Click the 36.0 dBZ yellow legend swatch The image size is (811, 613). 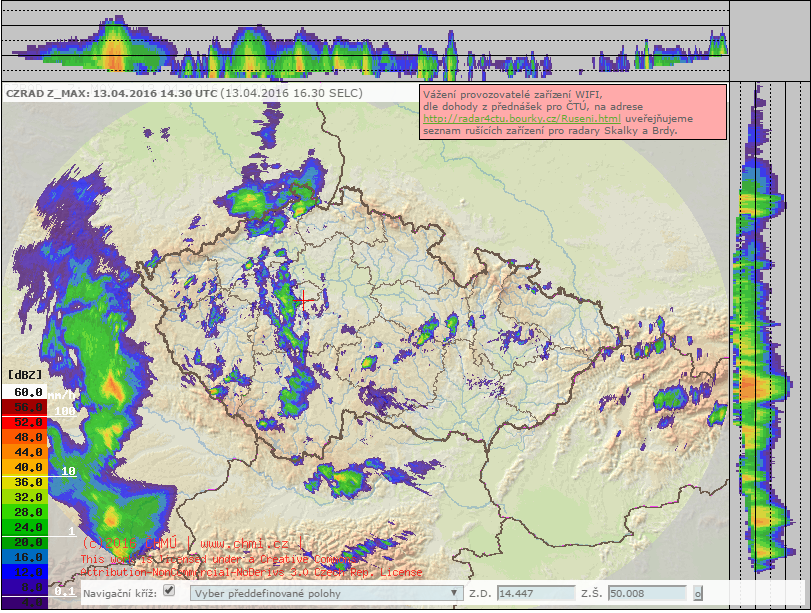tap(24, 482)
